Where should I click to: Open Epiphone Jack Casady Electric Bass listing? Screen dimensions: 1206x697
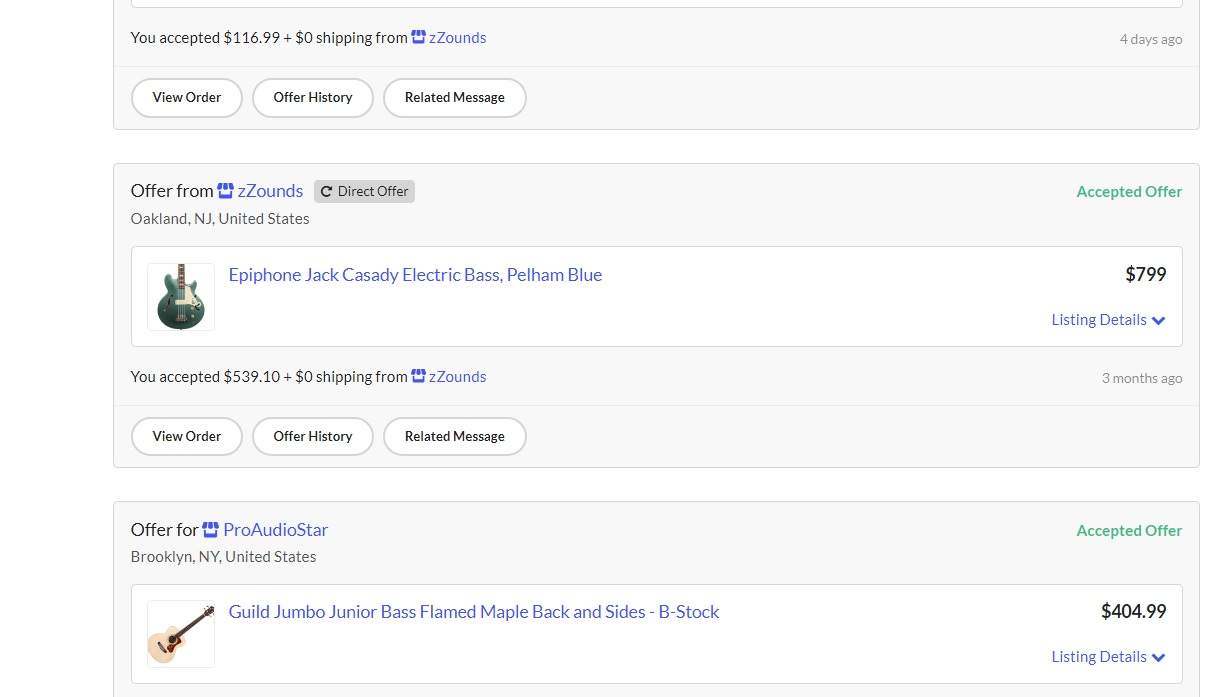pyautogui.click(x=415, y=275)
